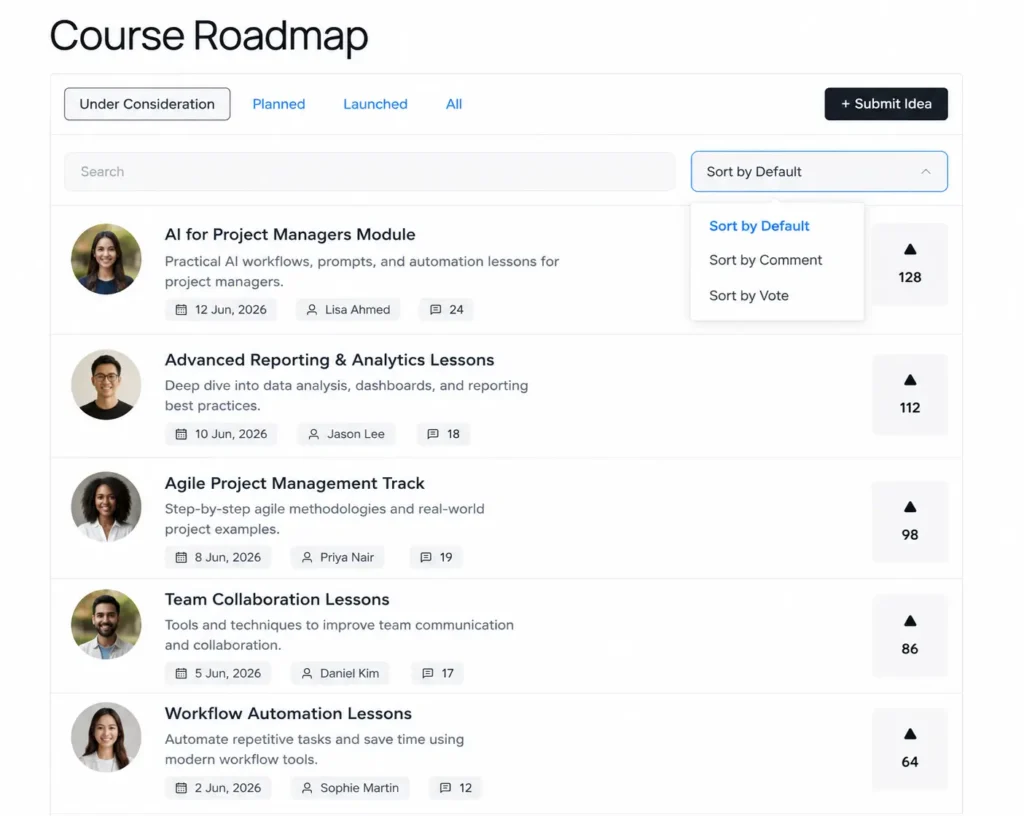Click person icon next to Sophie Martin
This screenshot has height=816, width=1024.
click(x=306, y=788)
